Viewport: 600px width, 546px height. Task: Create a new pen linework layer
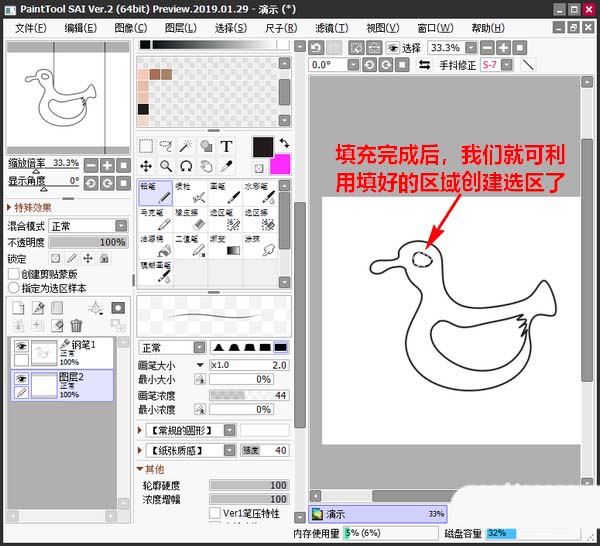pos(38,308)
